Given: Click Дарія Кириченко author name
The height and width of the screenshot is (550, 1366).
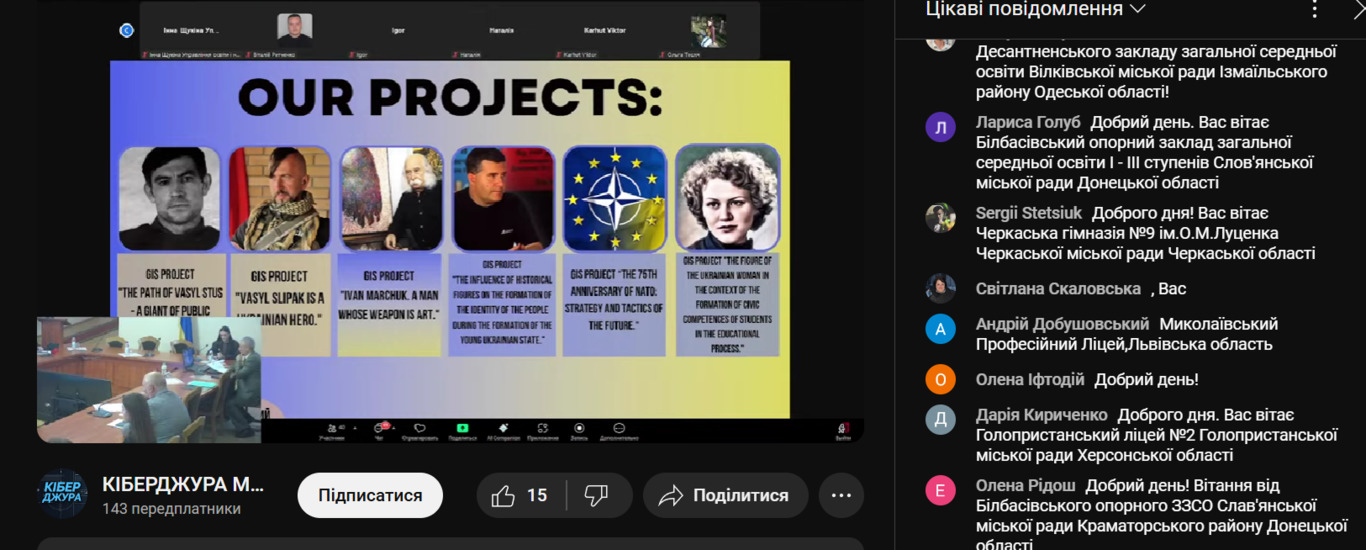Looking at the screenshot, I should (x=1042, y=415).
